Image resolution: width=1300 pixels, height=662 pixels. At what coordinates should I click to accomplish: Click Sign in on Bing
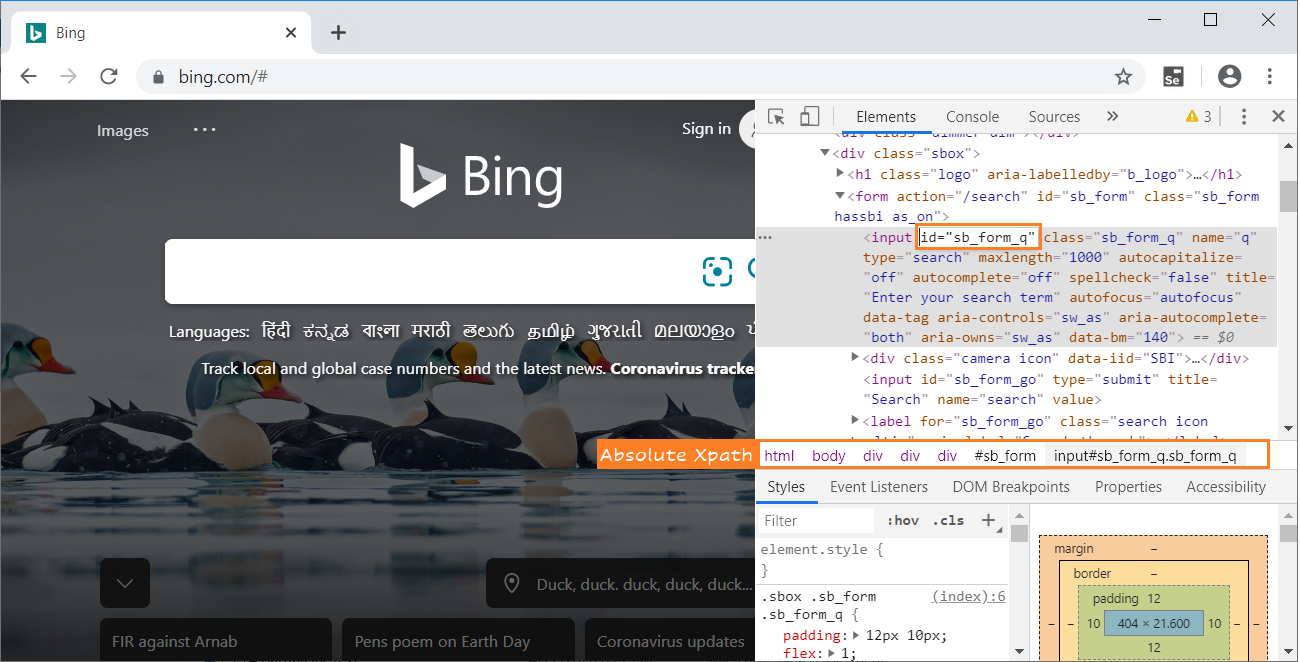[x=706, y=129]
